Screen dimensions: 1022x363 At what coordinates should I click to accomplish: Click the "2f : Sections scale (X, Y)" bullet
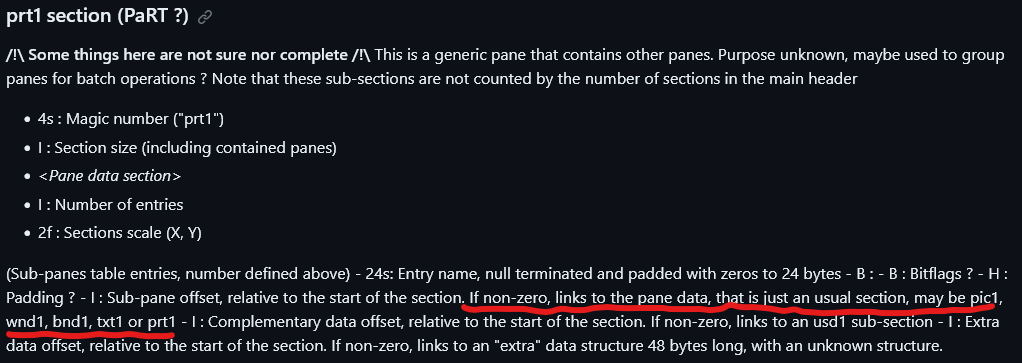tap(120, 233)
